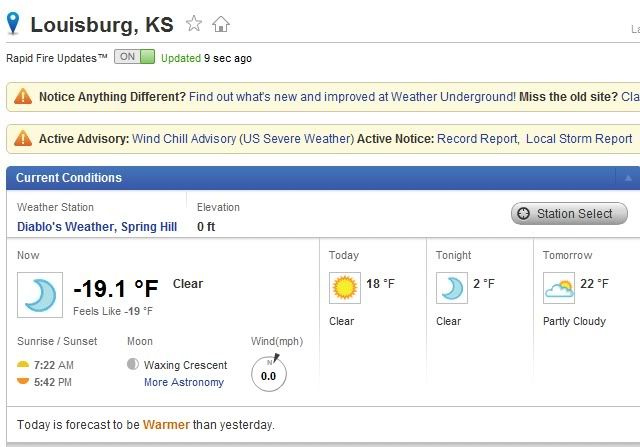Screen dimensions: 640x447
Task: Open Diablo's Weather, Spring Hill station
Action: [x=97, y=227]
